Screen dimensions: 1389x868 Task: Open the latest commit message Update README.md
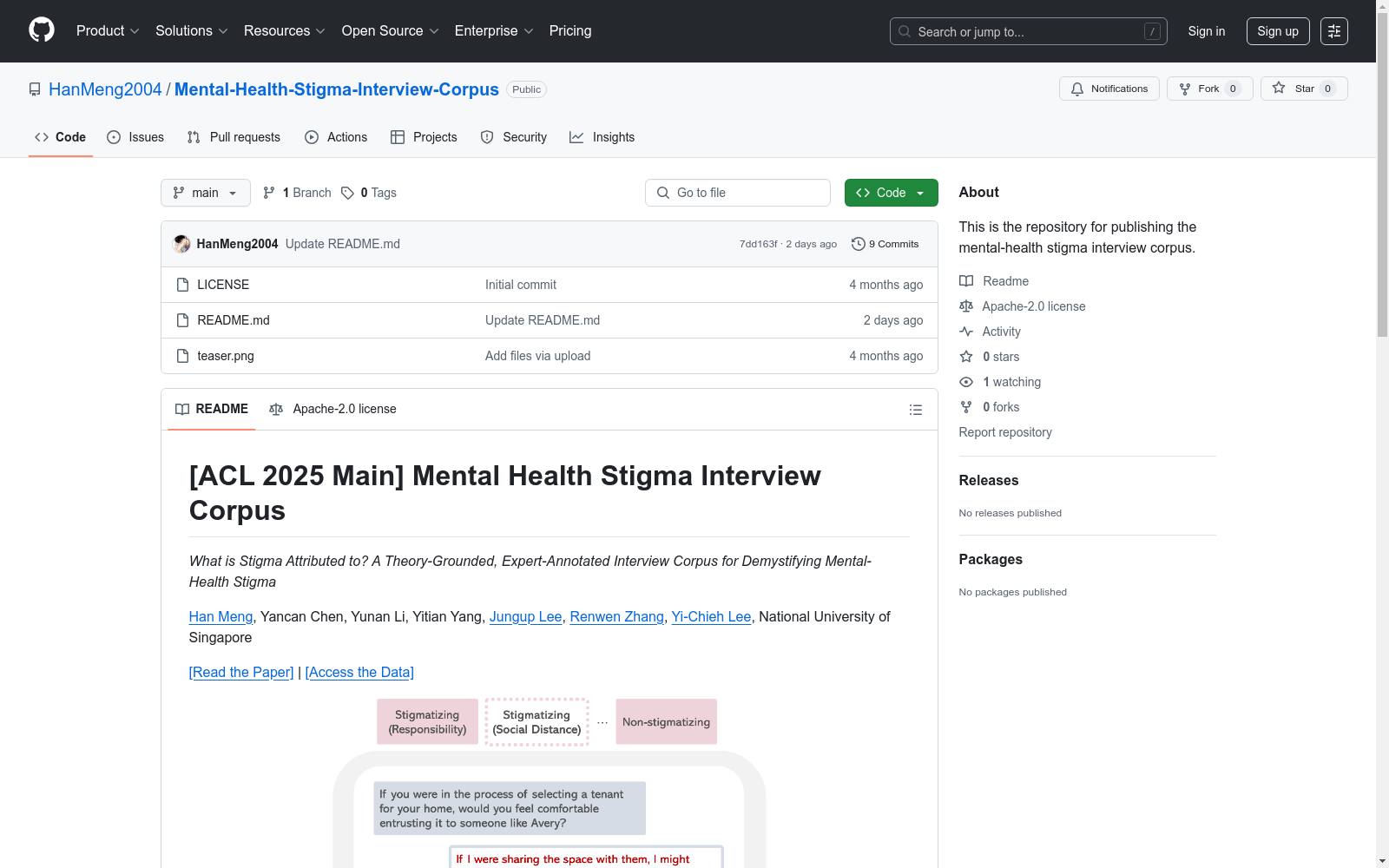click(x=343, y=244)
